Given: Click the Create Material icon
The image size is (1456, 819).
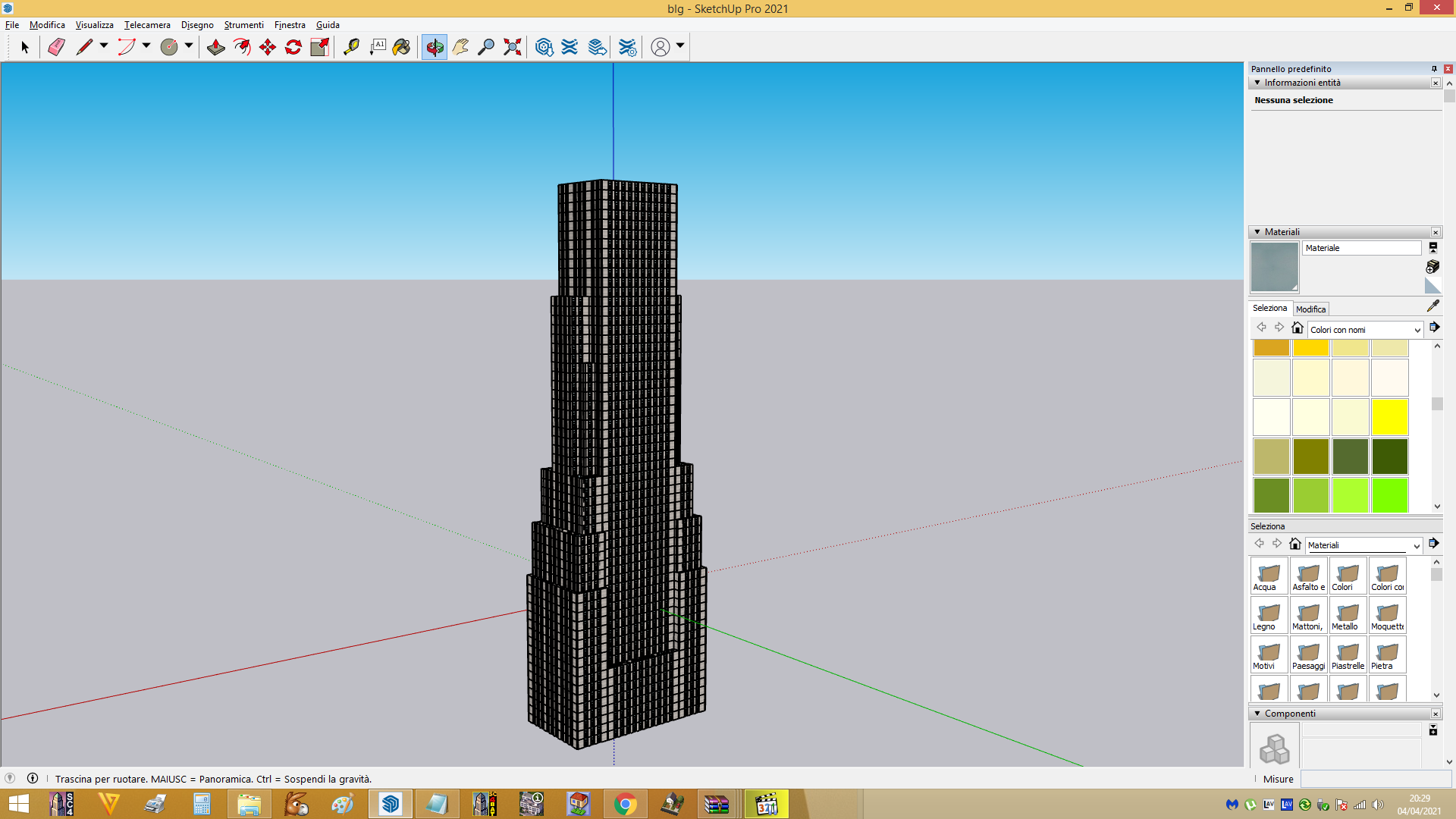Looking at the screenshot, I should point(1432,266).
